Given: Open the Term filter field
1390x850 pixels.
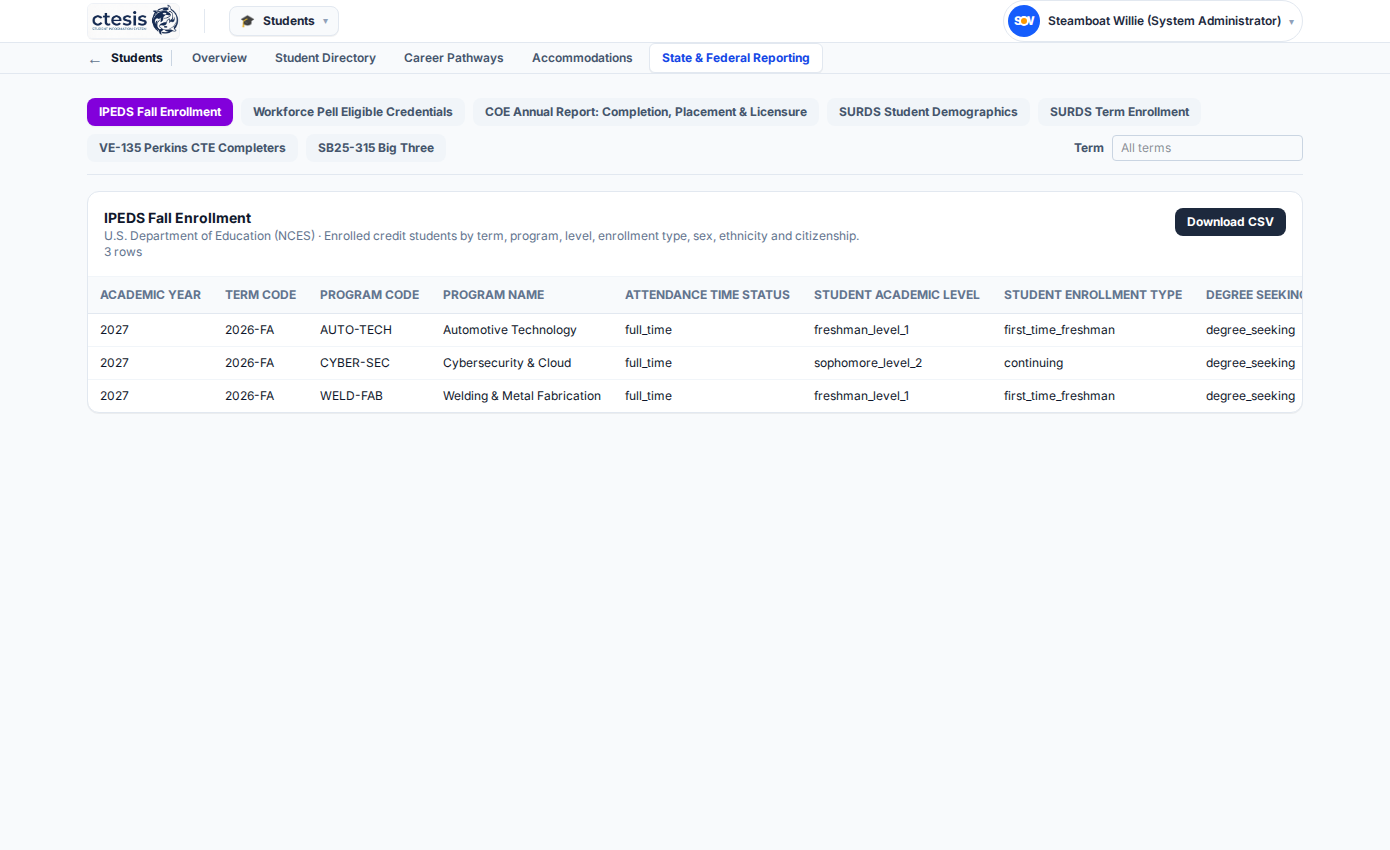Looking at the screenshot, I should [1207, 148].
